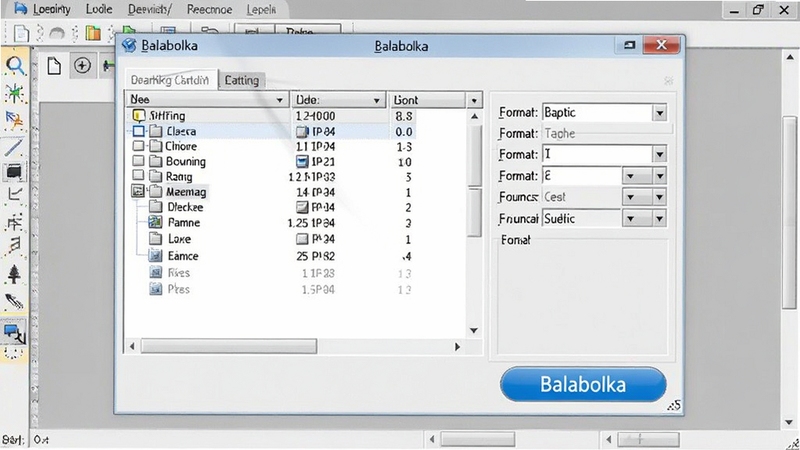This screenshot has height=450, width=800.
Task: Click the large blue Balabolka button
Action: [x=583, y=384]
